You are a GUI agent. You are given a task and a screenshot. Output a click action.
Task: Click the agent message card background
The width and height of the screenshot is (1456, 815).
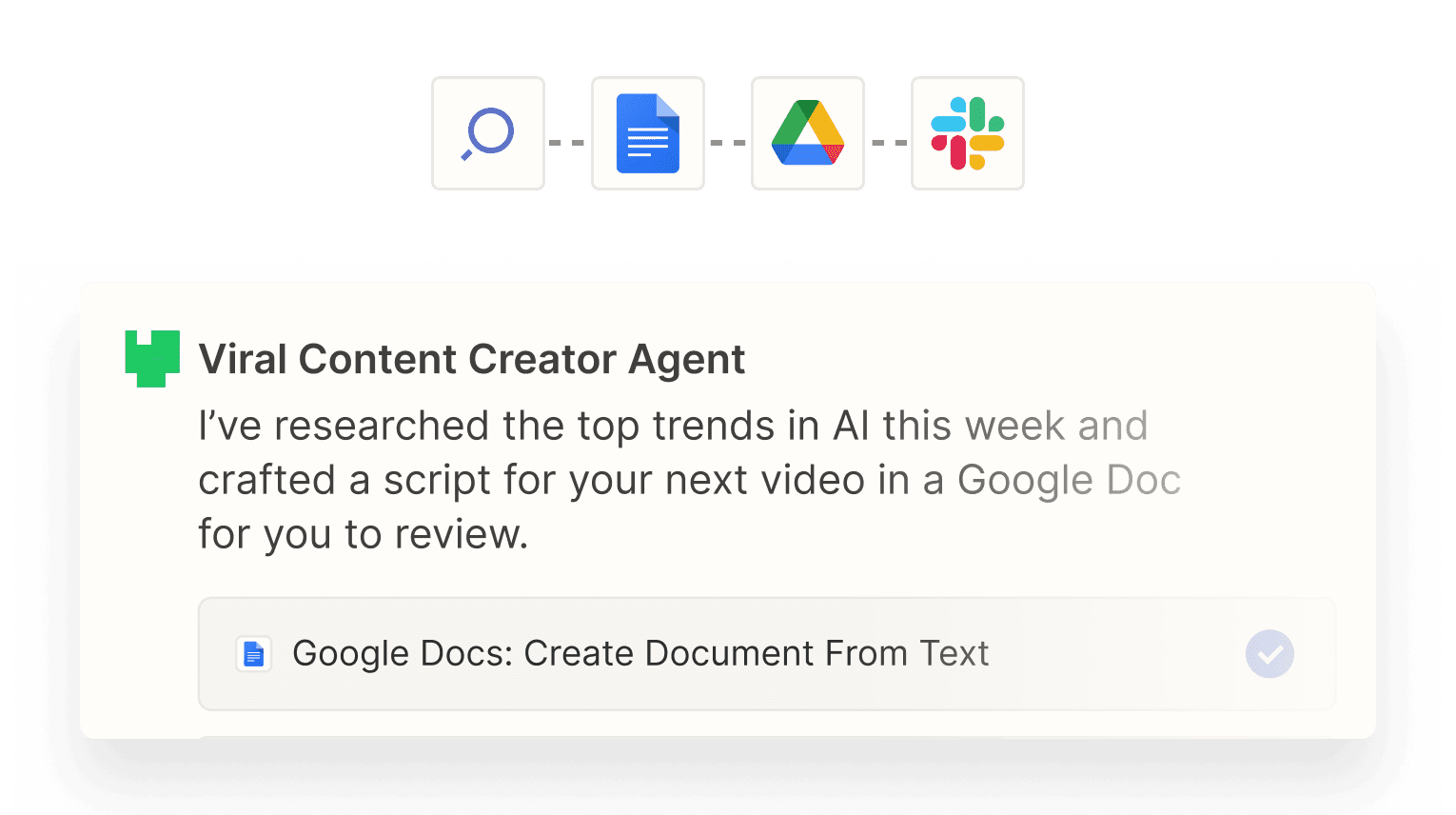(728, 510)
